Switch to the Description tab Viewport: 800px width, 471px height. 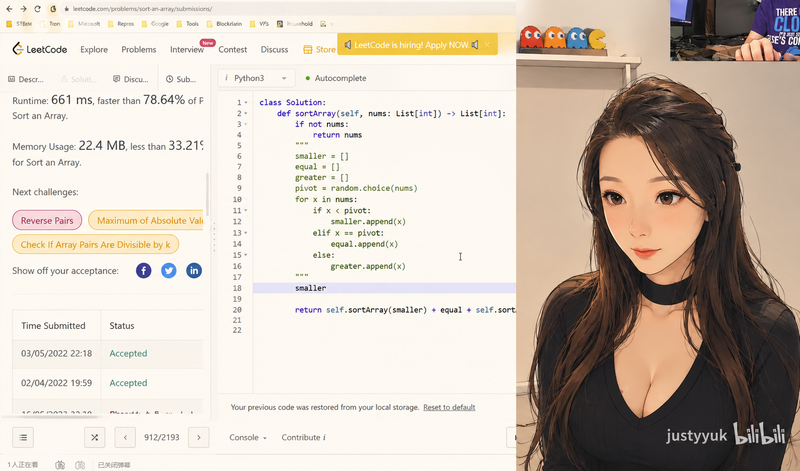[x=26, y=79]
